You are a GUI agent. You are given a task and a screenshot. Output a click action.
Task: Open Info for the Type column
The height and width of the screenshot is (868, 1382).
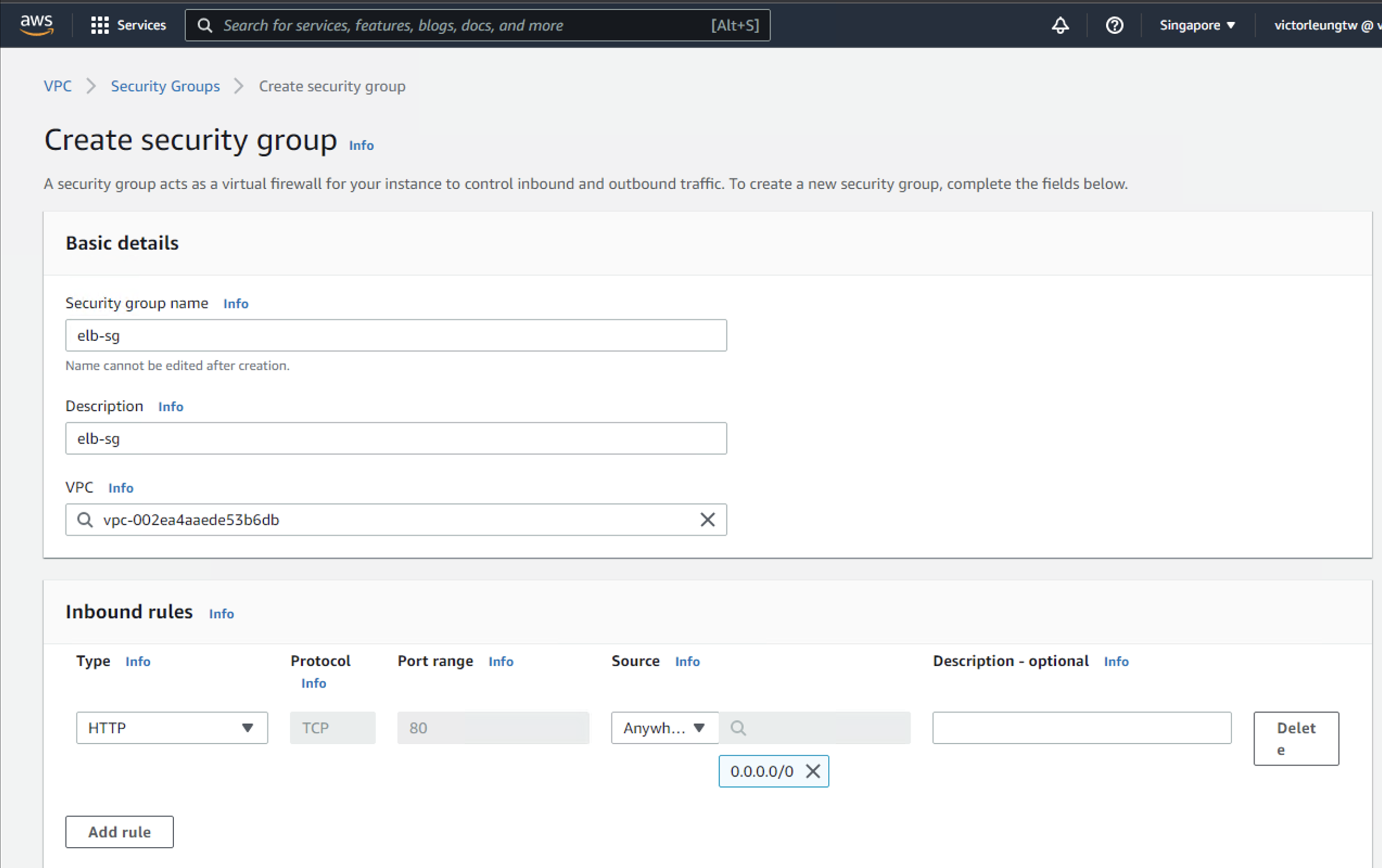tap(138, 661)
